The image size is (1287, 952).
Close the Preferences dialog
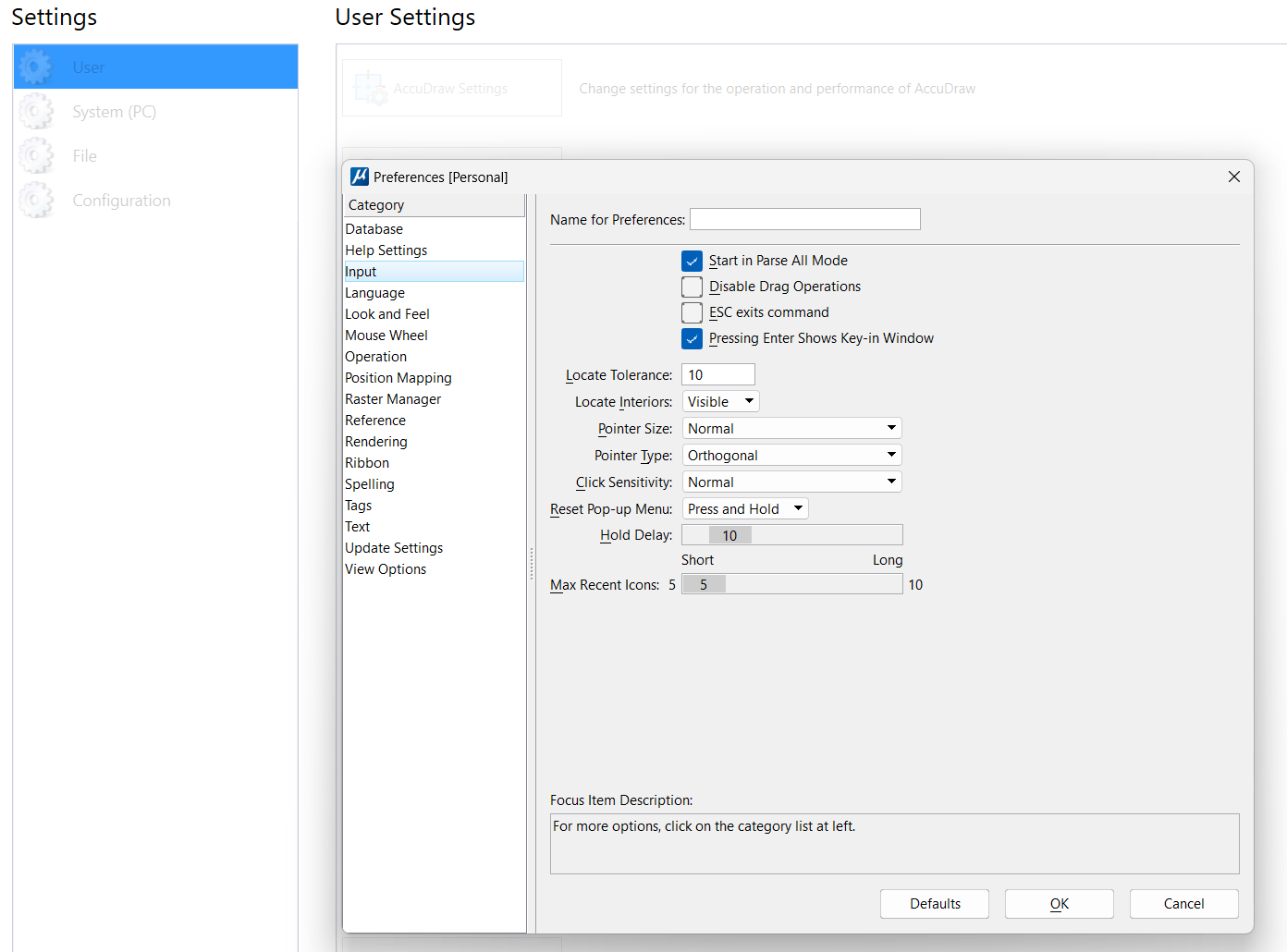point(1233,177)
